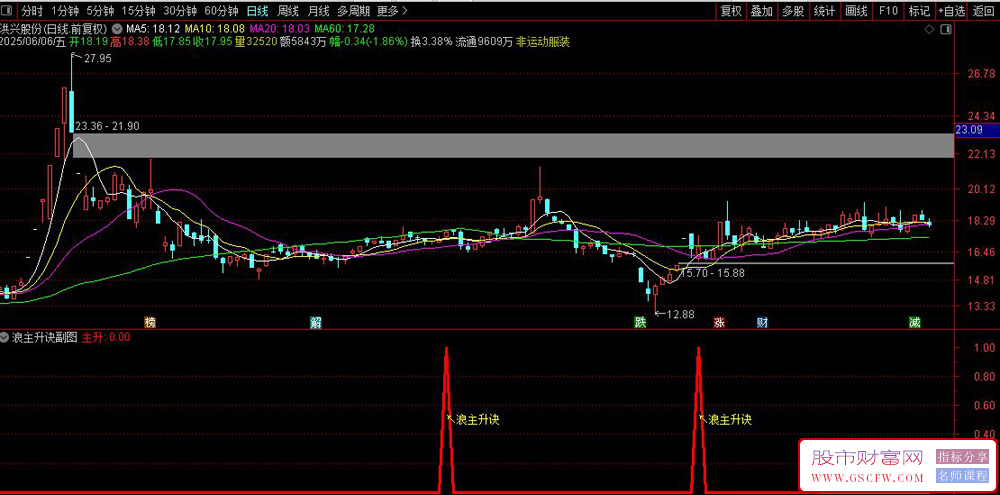Click the 跌 event marker icon

[x=640, y=321]
